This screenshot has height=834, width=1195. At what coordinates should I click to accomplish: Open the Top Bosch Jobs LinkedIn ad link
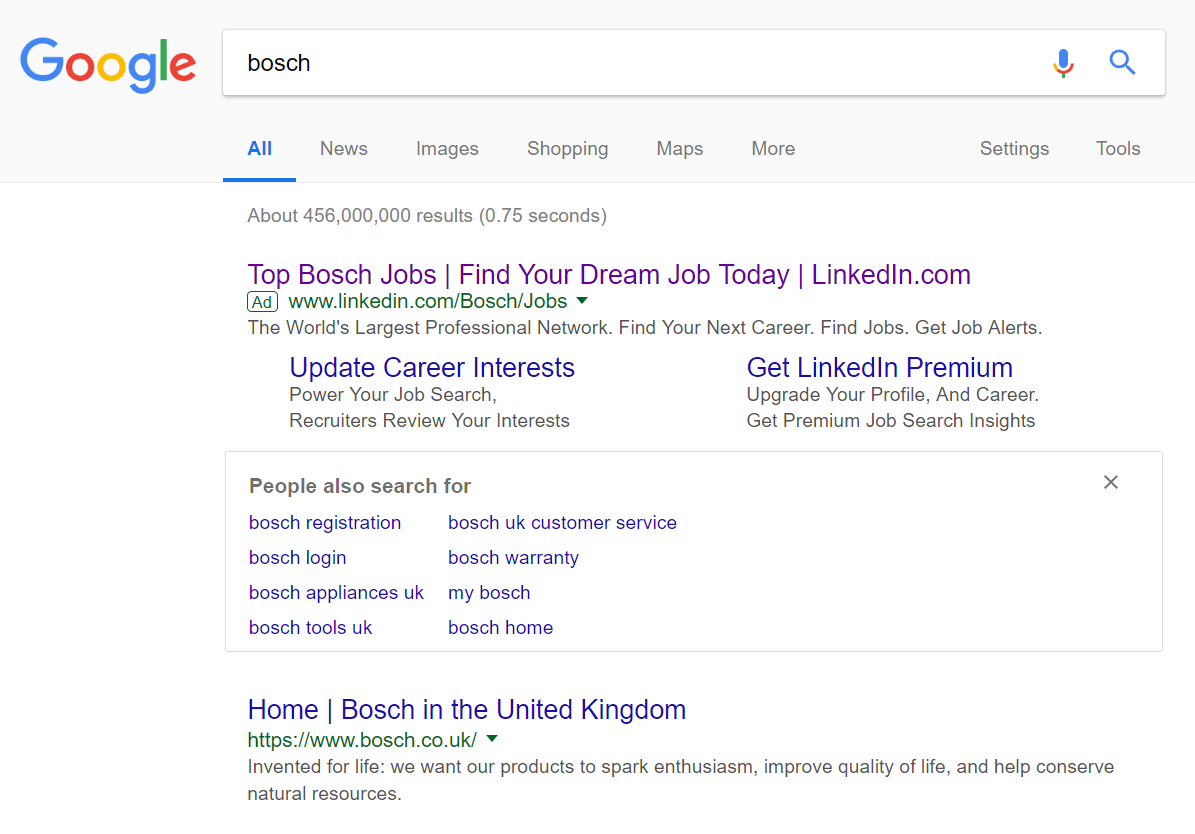(x=609, y=274)
